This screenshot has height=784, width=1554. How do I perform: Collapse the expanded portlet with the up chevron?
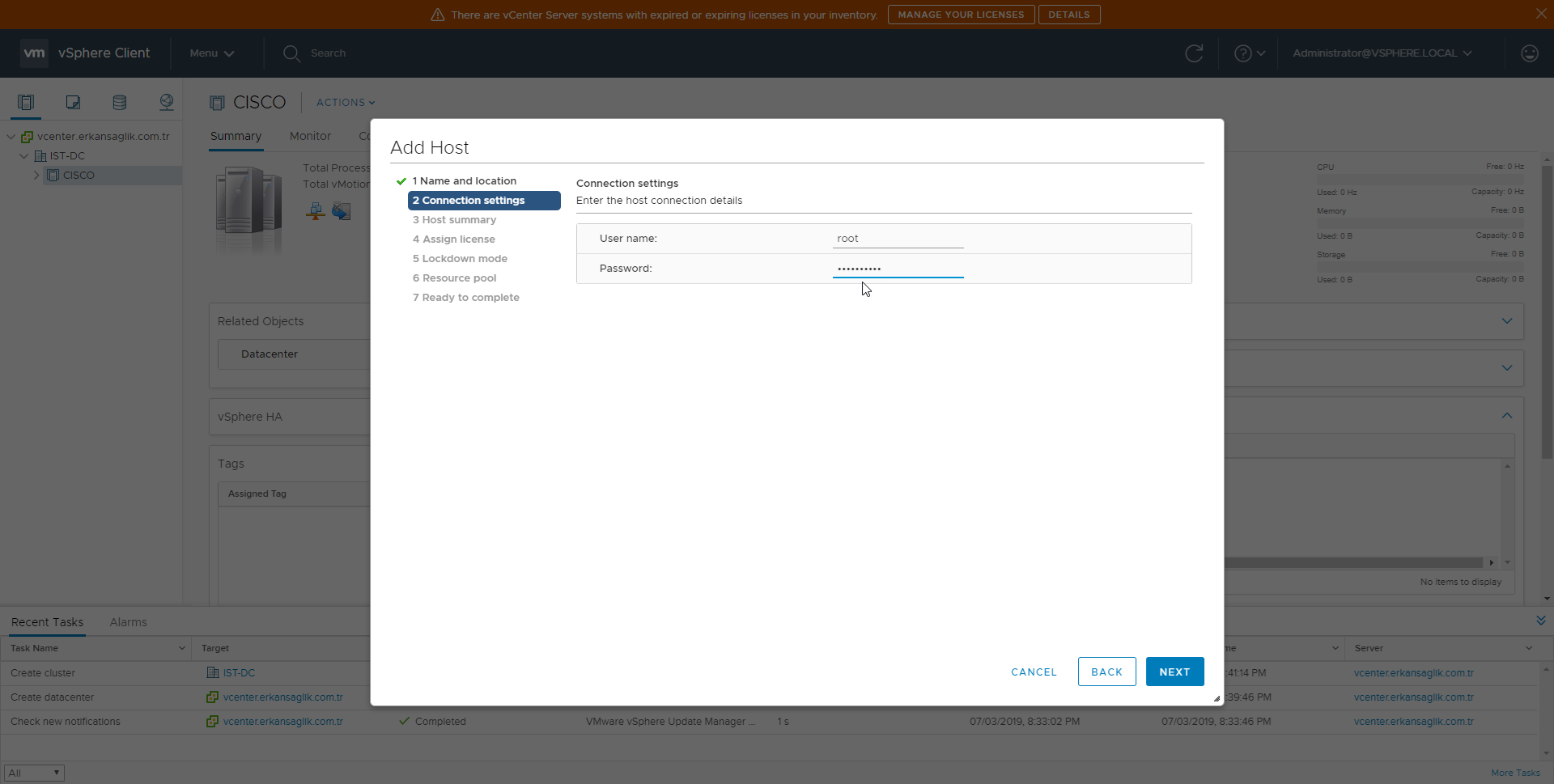pyautogui.click(x=1507, y=416)
